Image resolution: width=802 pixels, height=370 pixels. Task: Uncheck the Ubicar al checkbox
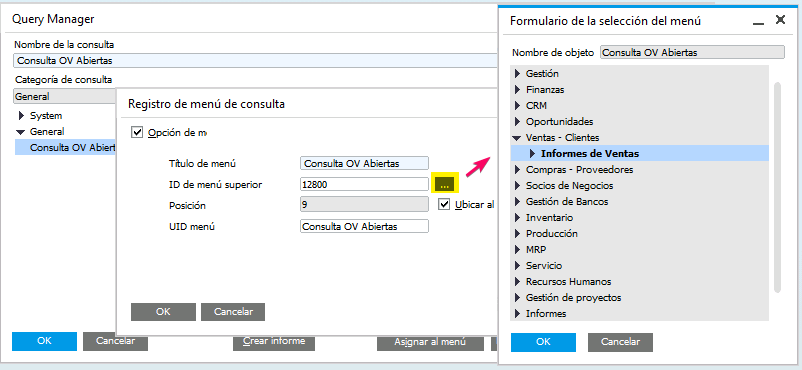pos(444,205)
